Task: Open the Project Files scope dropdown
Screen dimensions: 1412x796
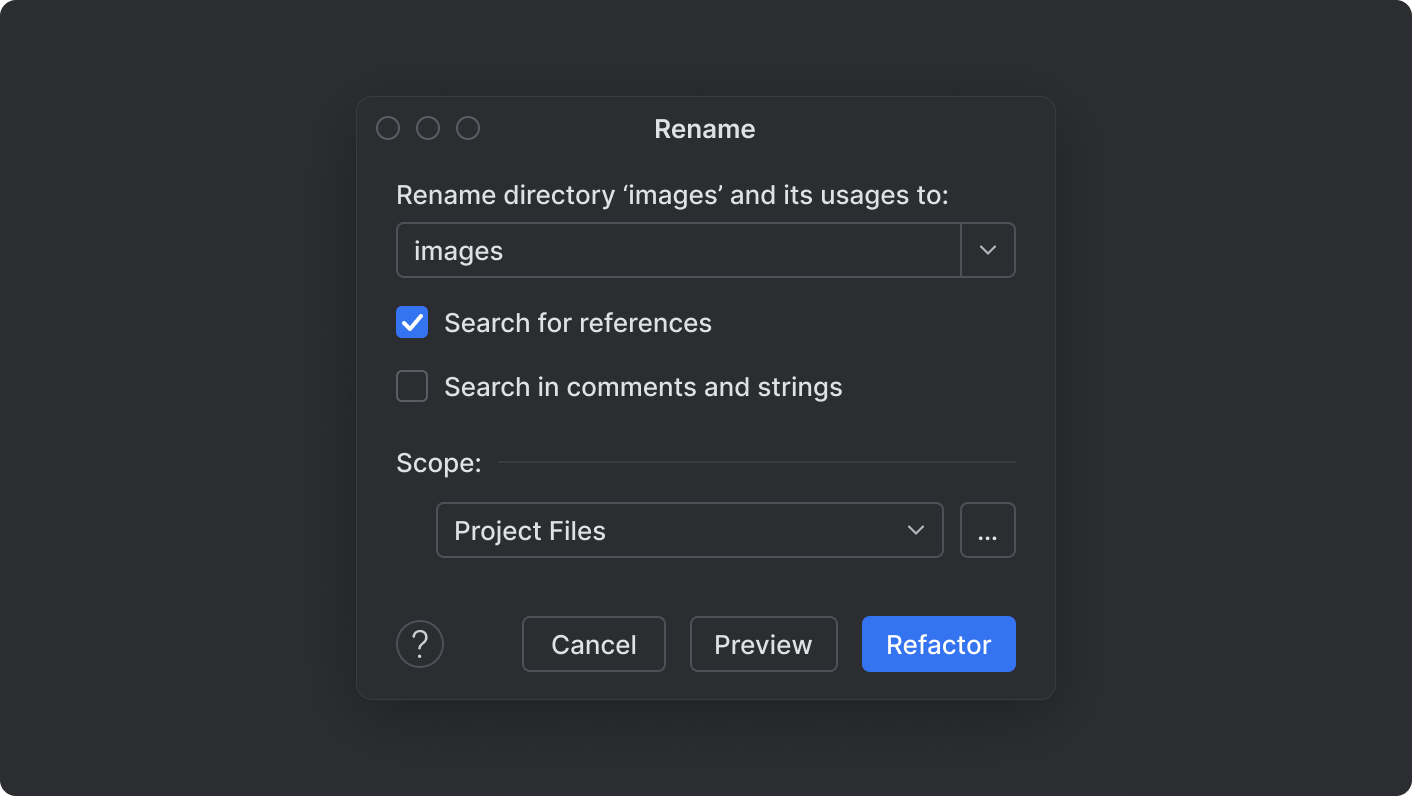Action: coord(690,530)
